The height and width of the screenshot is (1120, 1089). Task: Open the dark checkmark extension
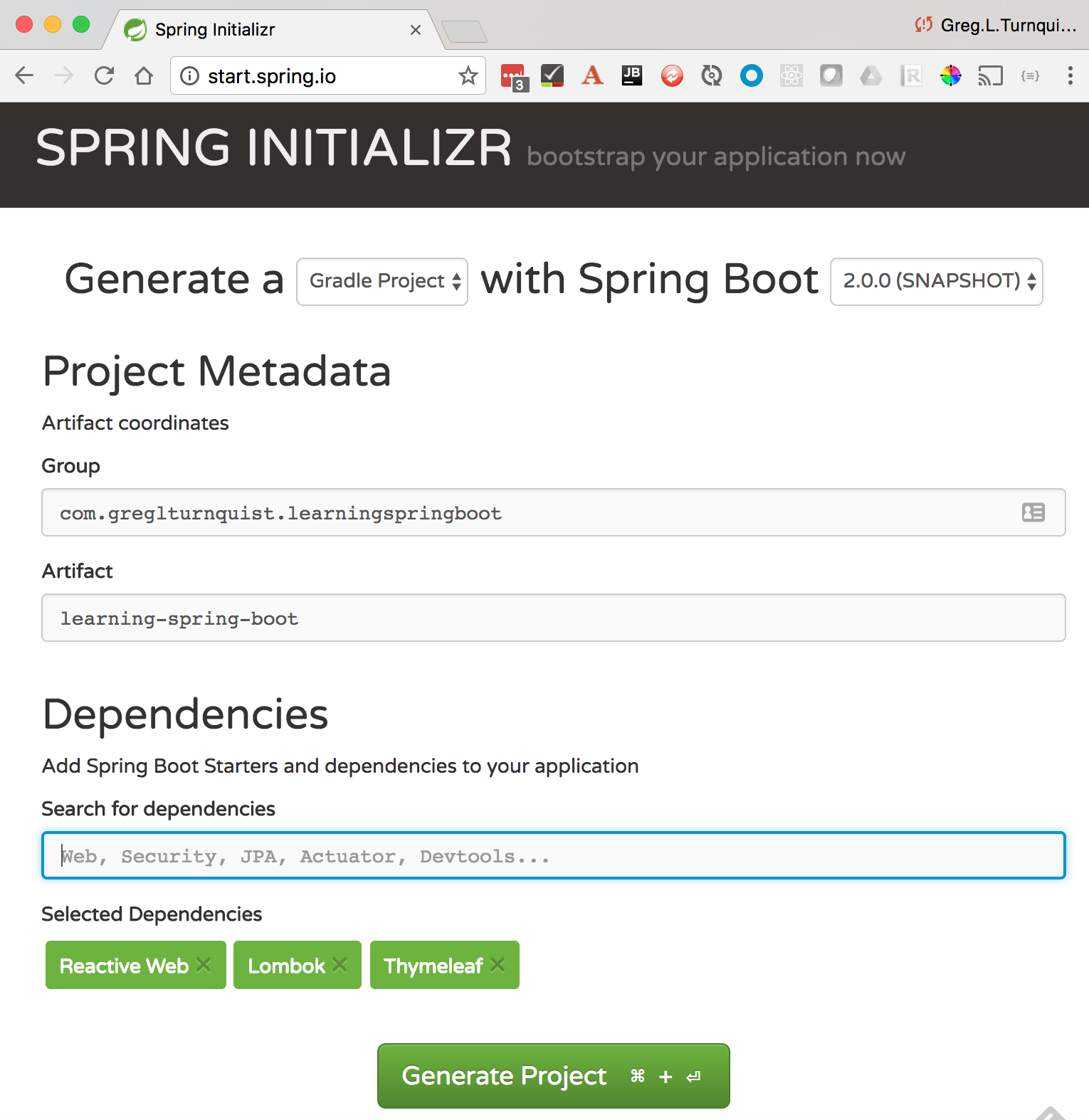[x=552, y=75]
